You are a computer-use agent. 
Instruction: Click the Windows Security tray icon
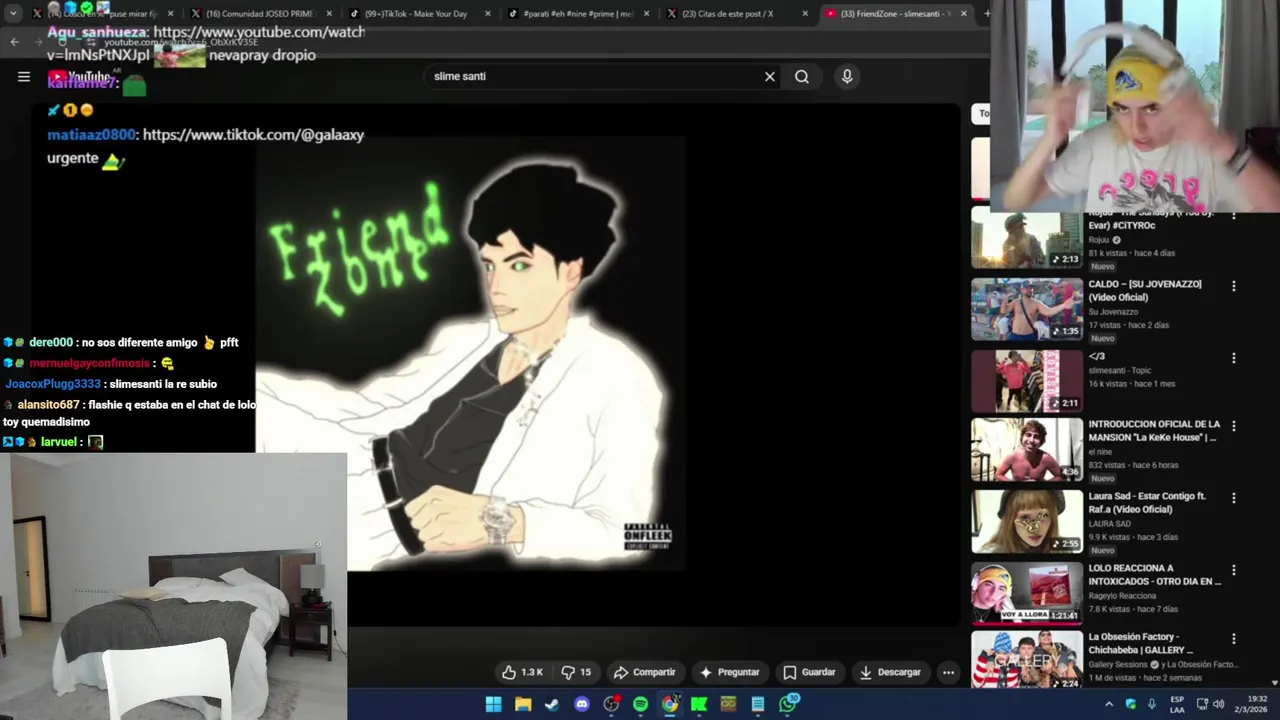tap(1131, 704)
